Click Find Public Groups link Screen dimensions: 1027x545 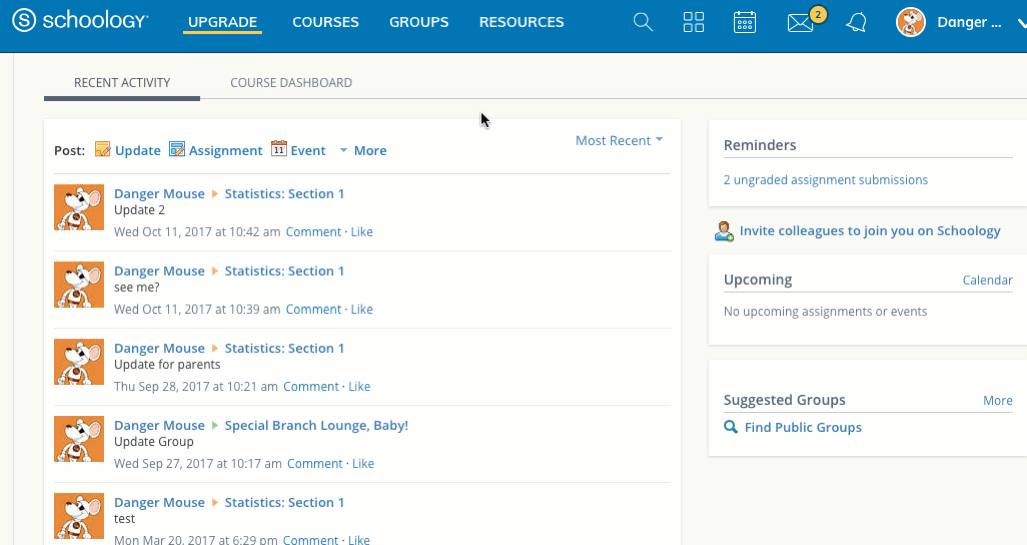tap(803, 427)
